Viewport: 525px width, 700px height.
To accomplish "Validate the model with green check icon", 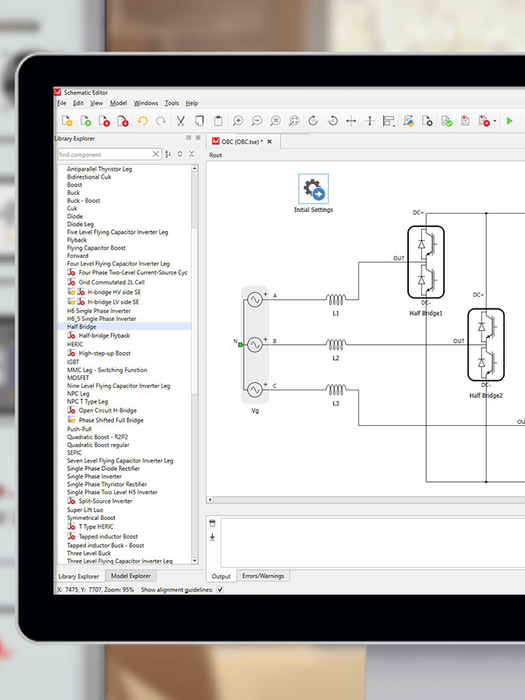I will pos(446,121).
